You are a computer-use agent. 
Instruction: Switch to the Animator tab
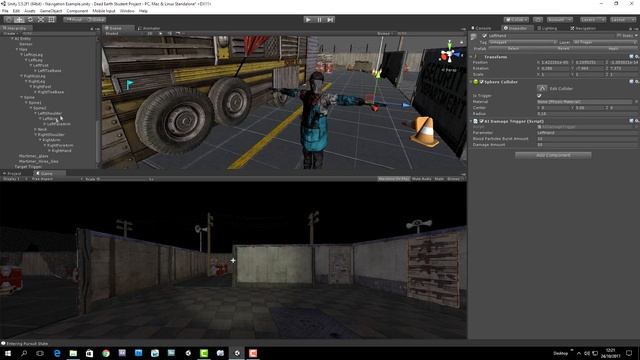pyautogui.click(x=149, y=28)
